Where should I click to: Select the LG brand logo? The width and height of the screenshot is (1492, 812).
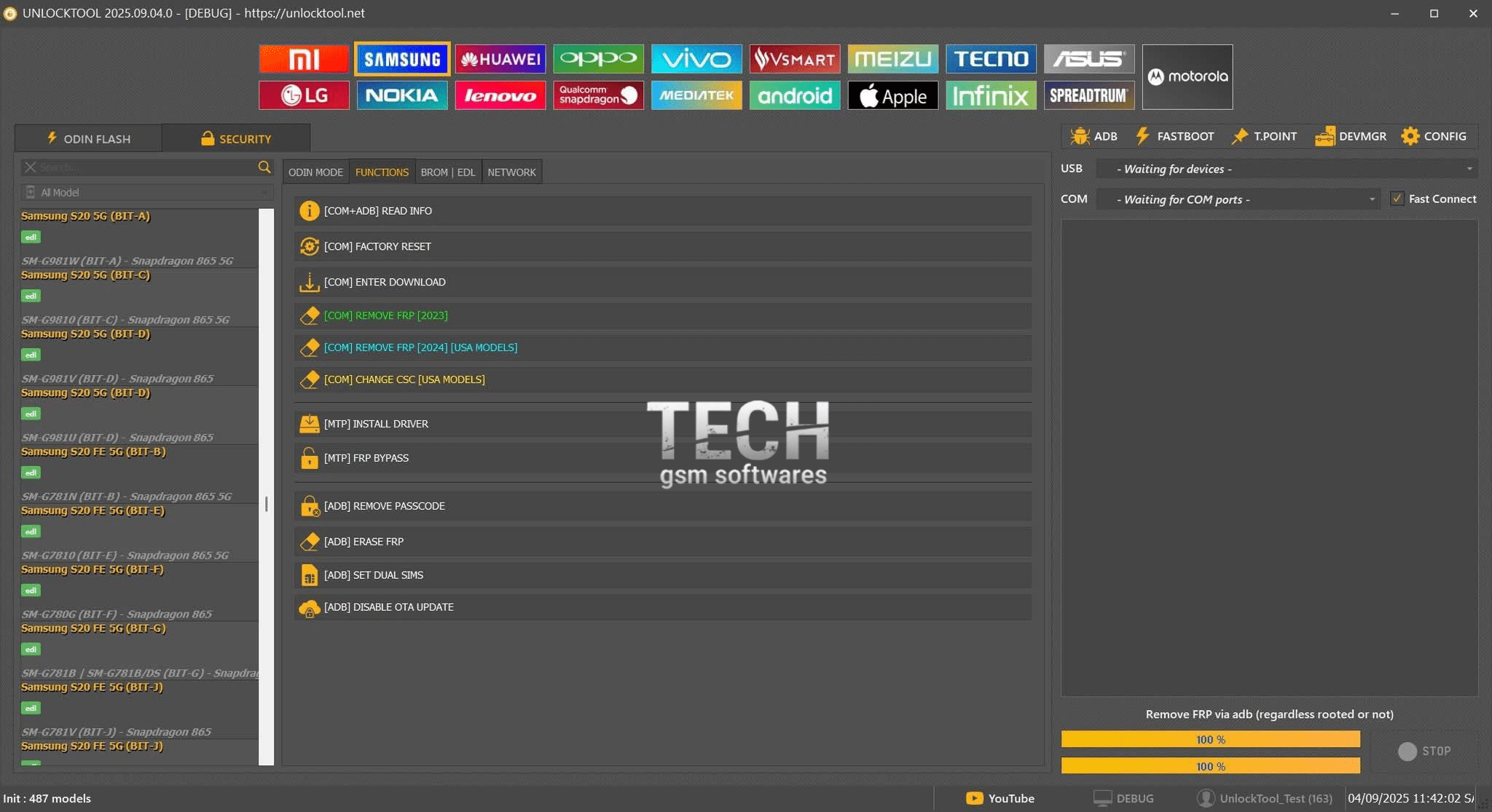pyautogui.click(x=304, y=95)
